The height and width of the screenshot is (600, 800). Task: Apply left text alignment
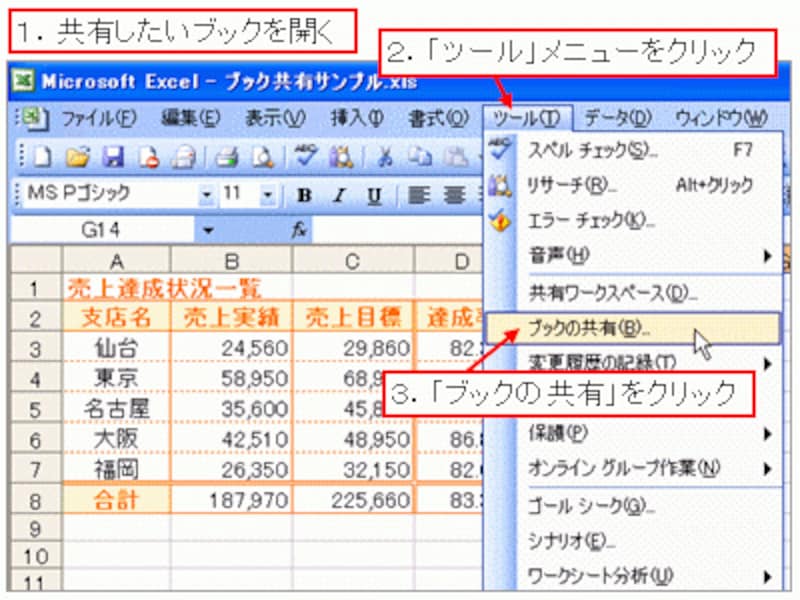coord(419,195)
